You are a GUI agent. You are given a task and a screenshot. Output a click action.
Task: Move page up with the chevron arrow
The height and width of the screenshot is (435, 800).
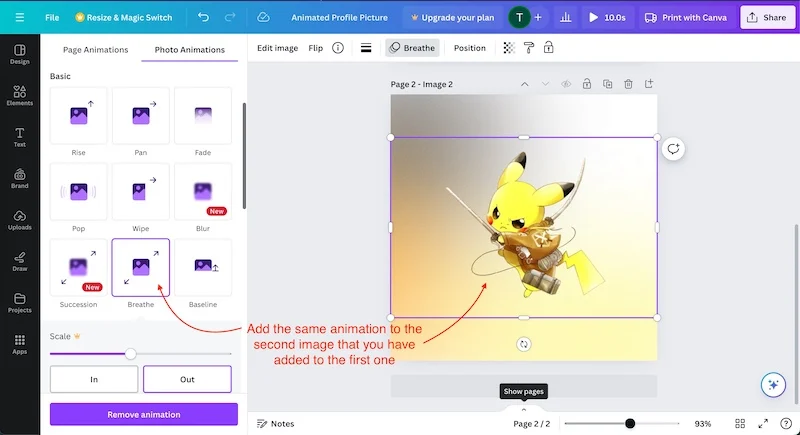[525, 84]
